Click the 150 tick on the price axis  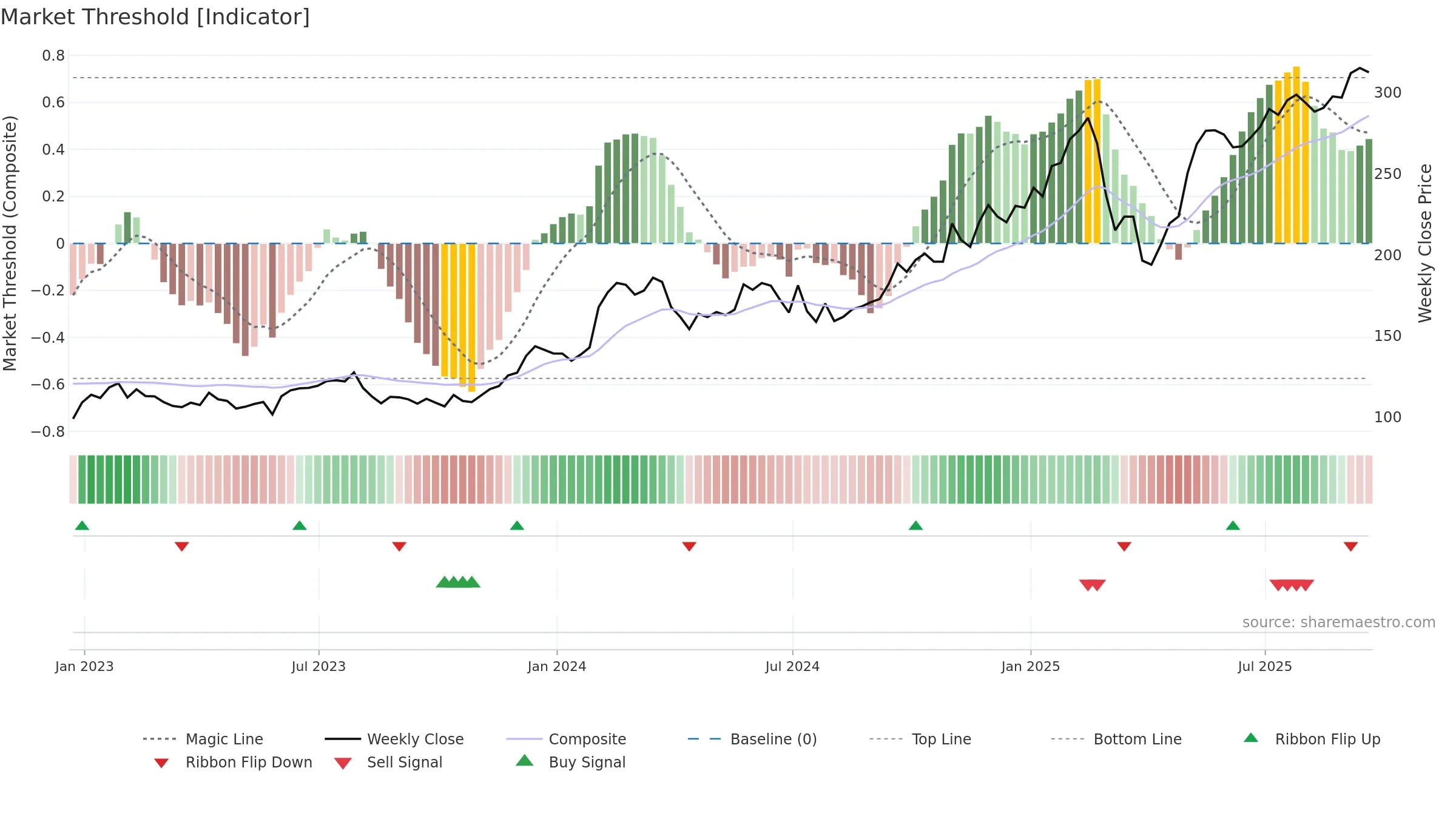pyautogui.click(x=1388, y=336)
